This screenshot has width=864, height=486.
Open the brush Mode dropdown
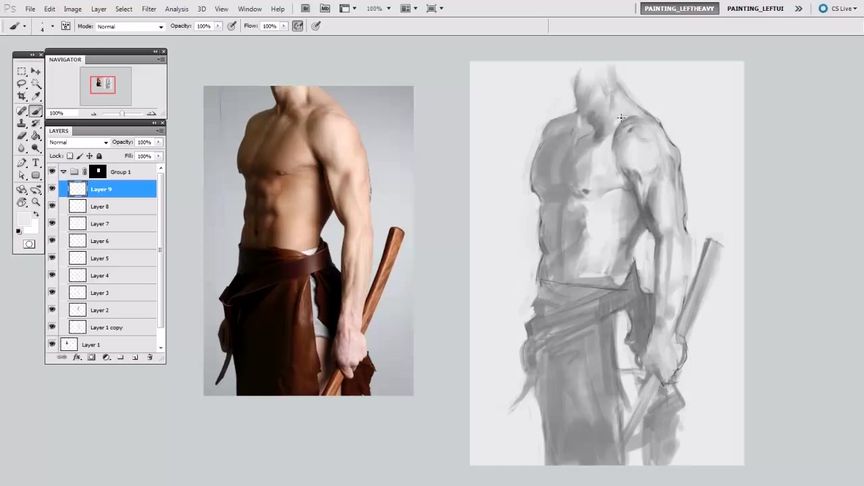(x=130, y=26)
